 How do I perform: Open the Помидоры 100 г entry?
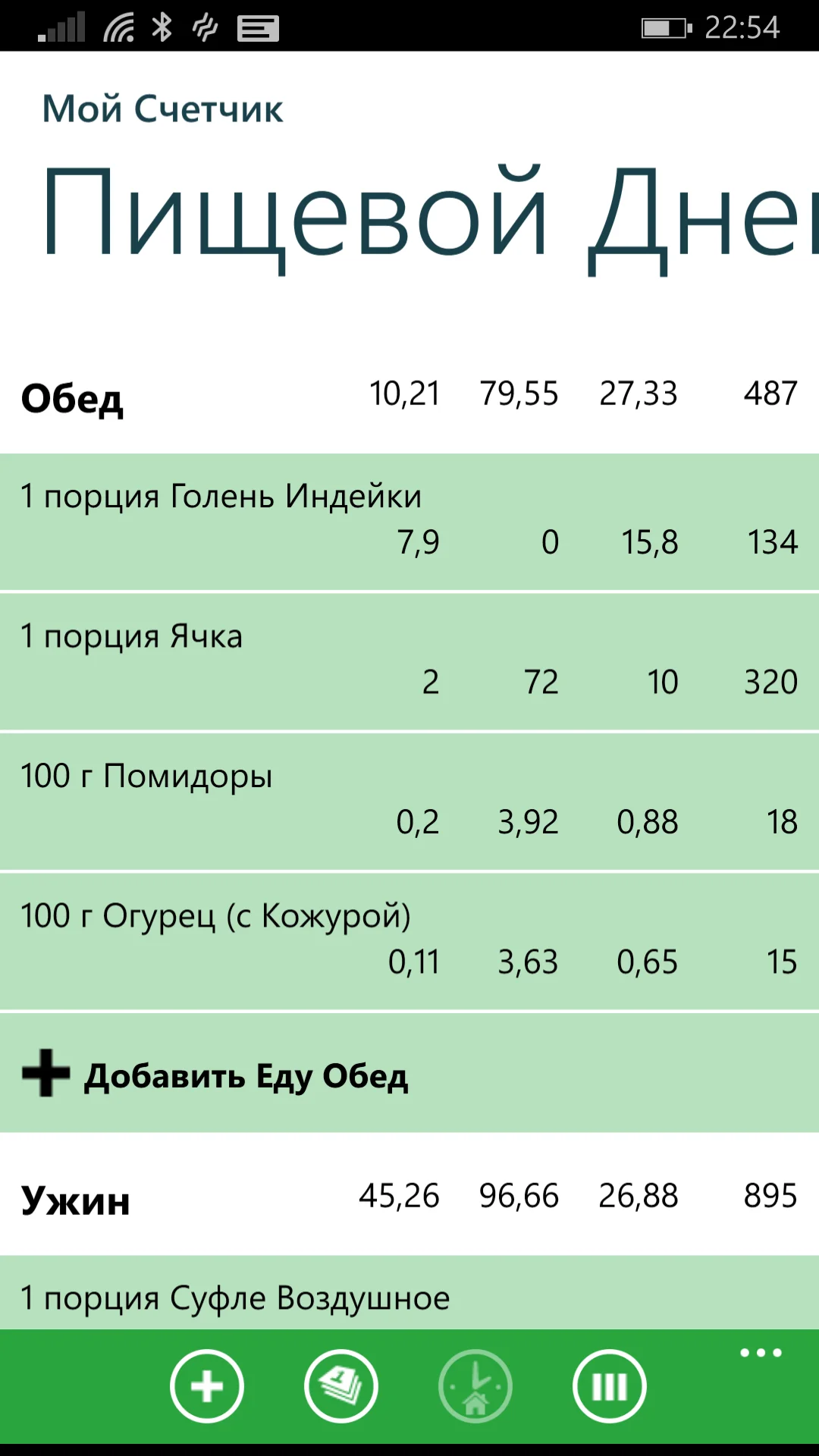click(409, 801)
